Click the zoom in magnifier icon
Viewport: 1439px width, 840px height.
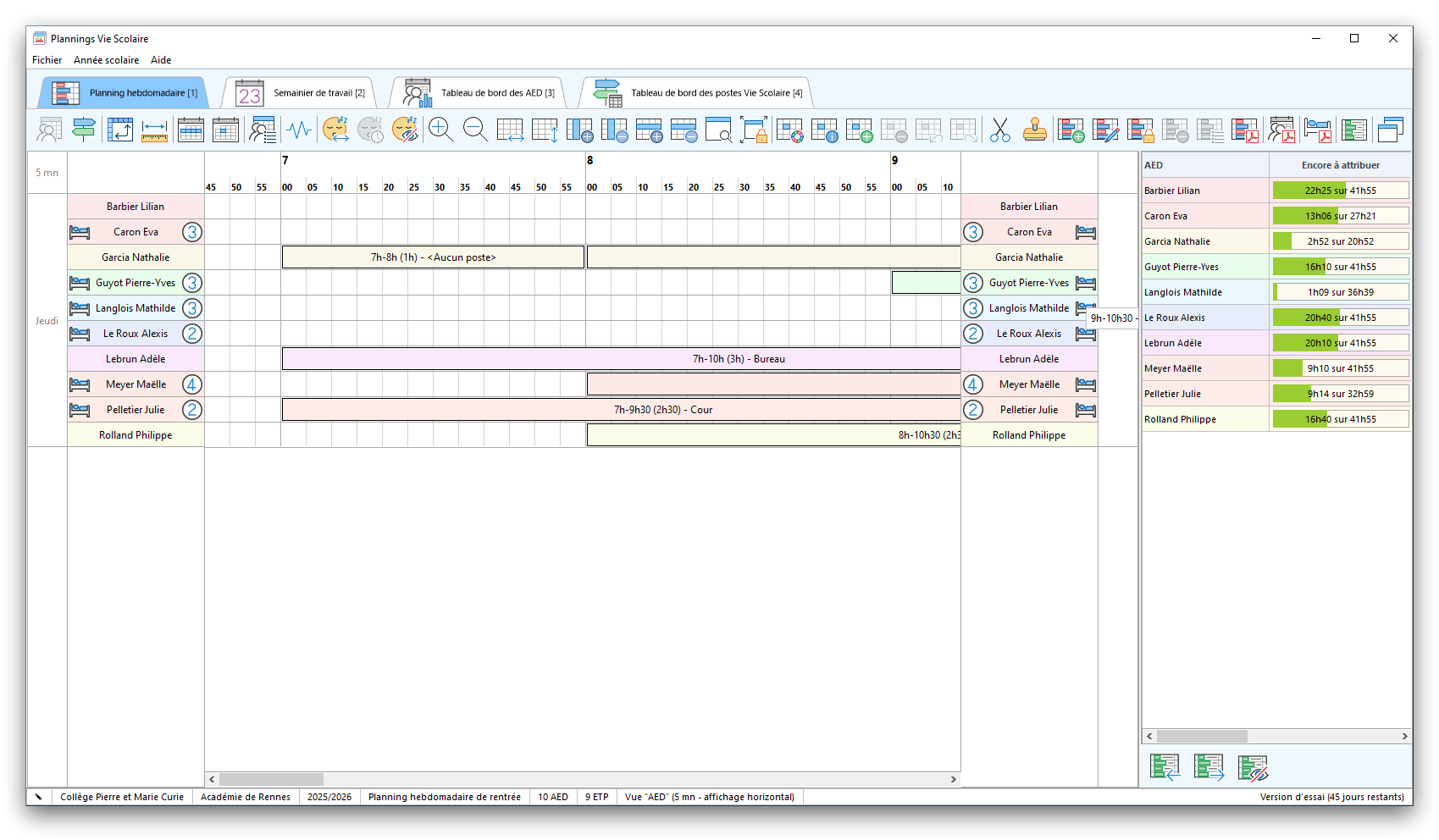click(440, 130)
